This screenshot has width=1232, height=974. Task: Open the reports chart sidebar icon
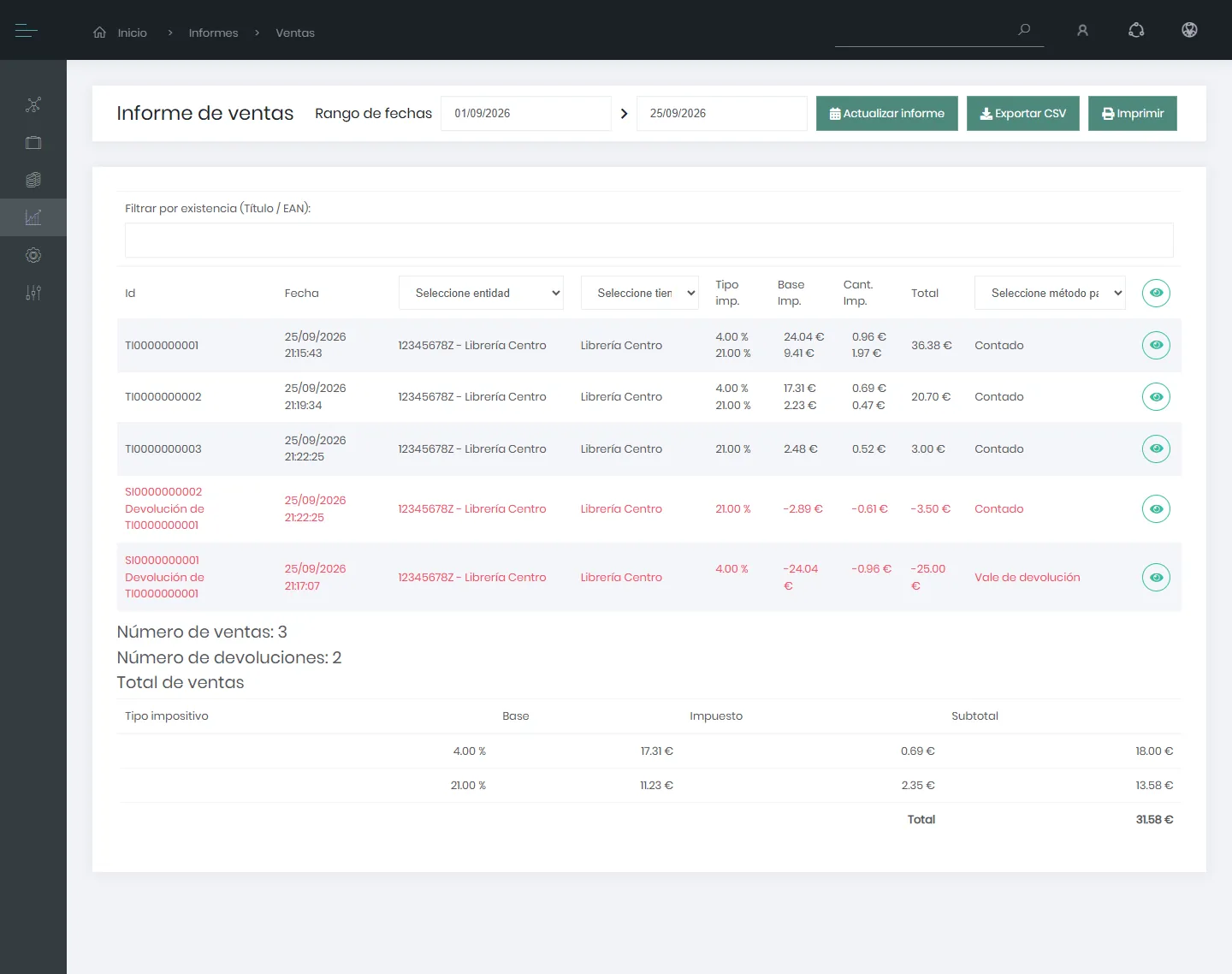click(x=33, y=217)
